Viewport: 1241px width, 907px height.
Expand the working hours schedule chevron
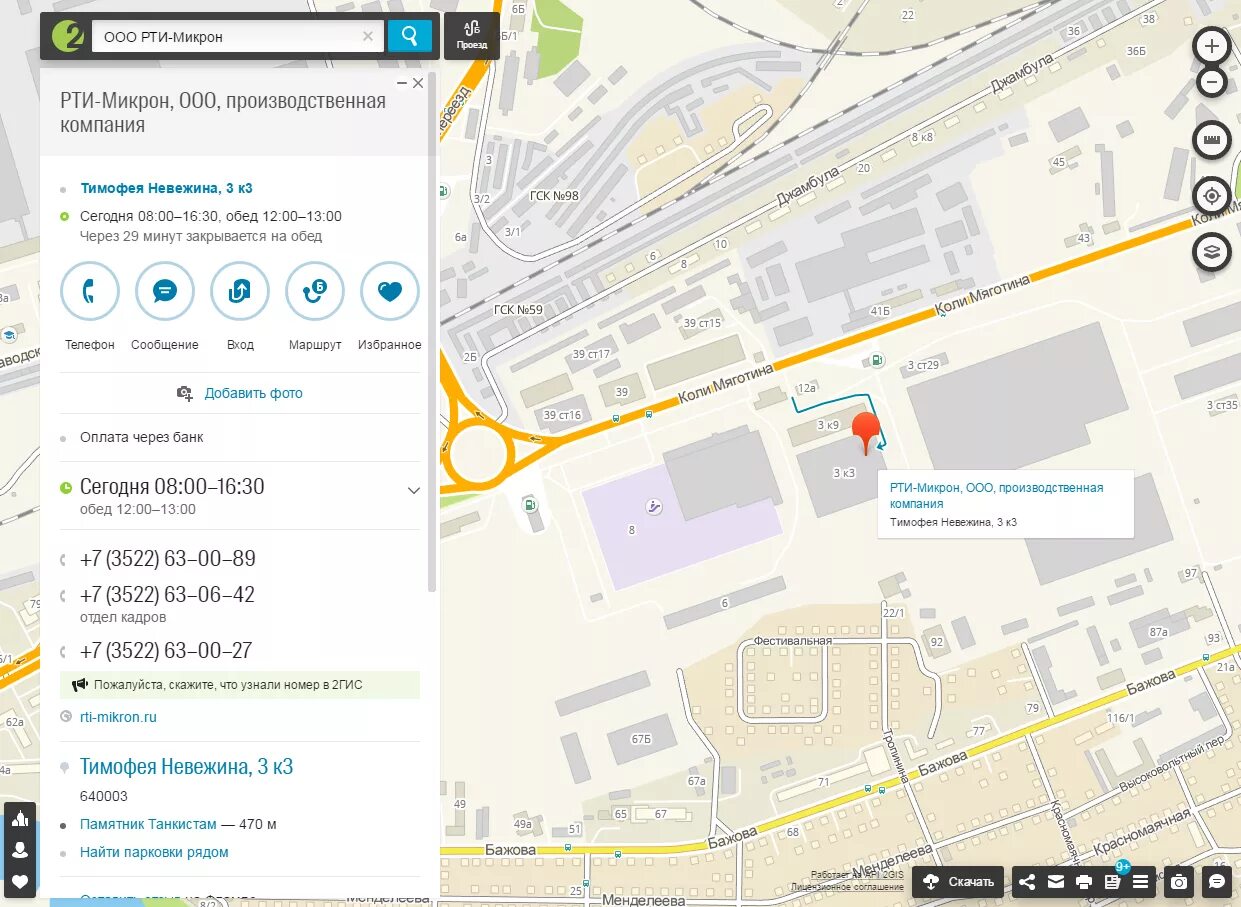(414, 490)
